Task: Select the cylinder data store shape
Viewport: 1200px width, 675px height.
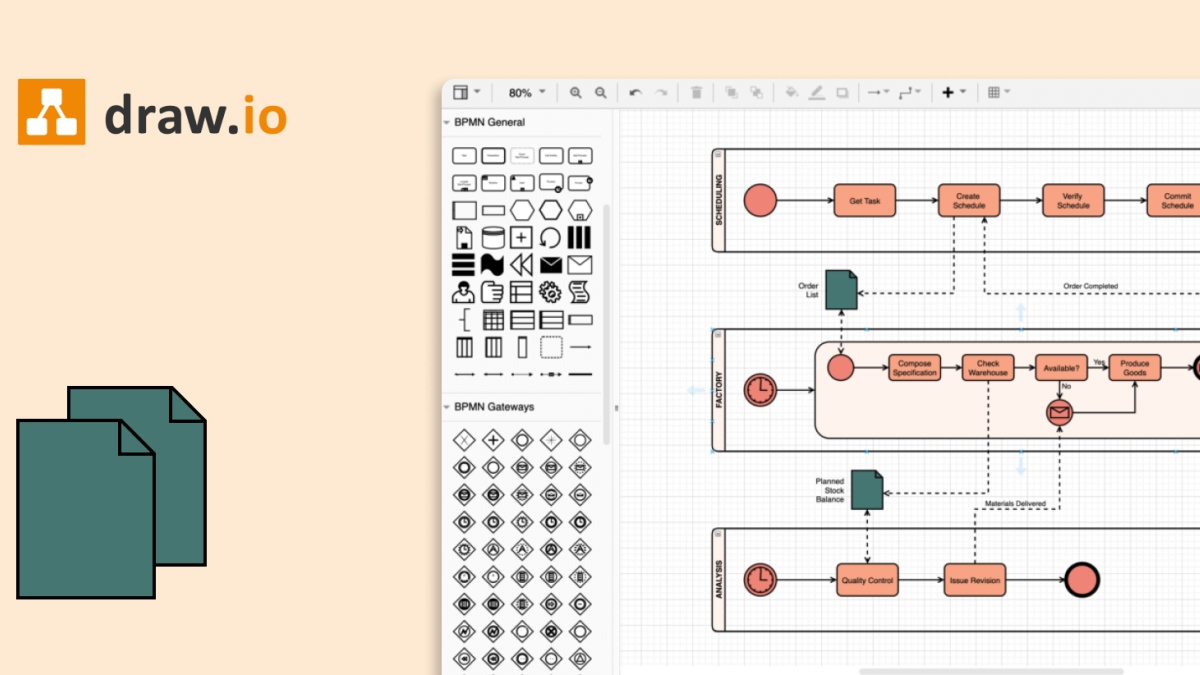Action: [492, 237]
